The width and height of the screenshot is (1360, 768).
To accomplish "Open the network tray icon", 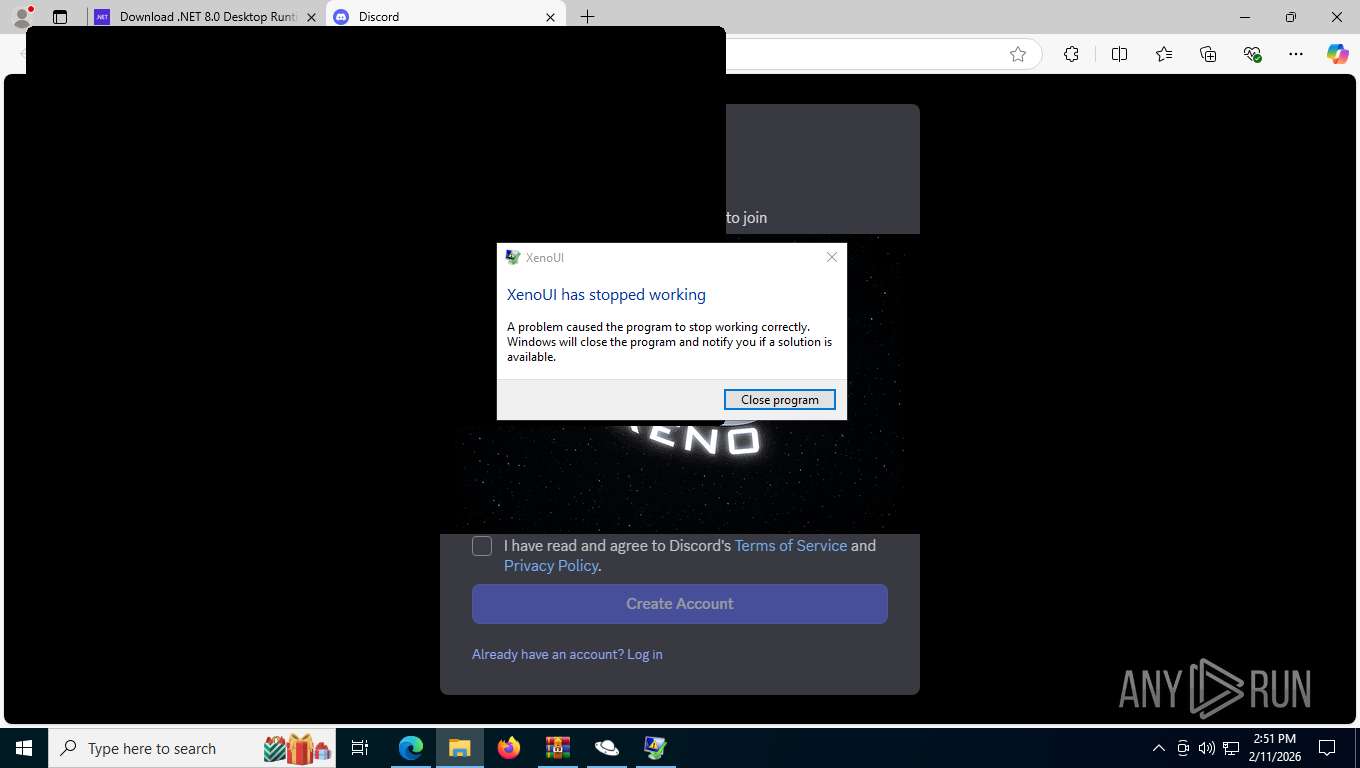I will (1231, 748).
